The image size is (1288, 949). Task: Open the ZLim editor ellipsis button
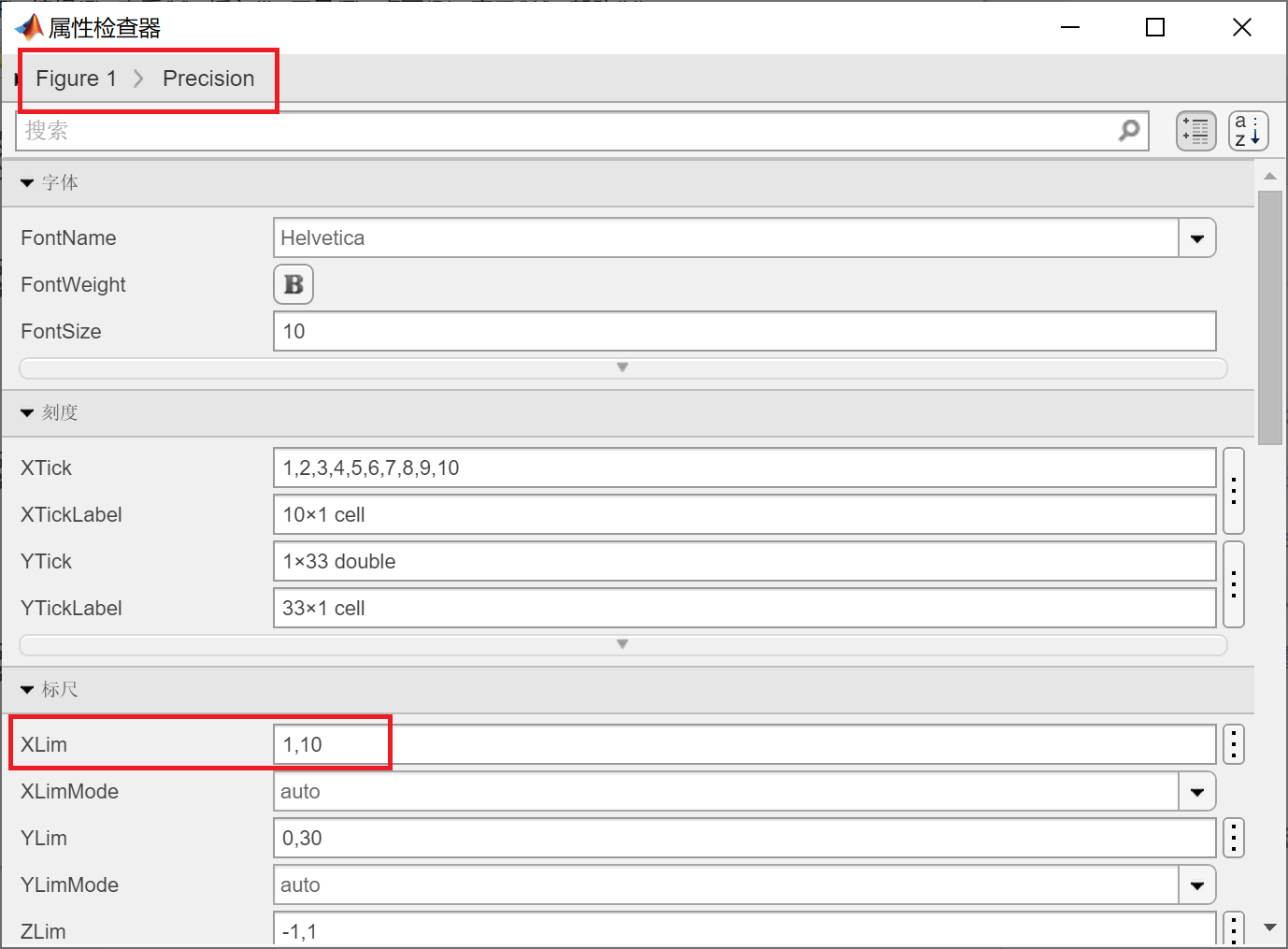click(1234, 928)
